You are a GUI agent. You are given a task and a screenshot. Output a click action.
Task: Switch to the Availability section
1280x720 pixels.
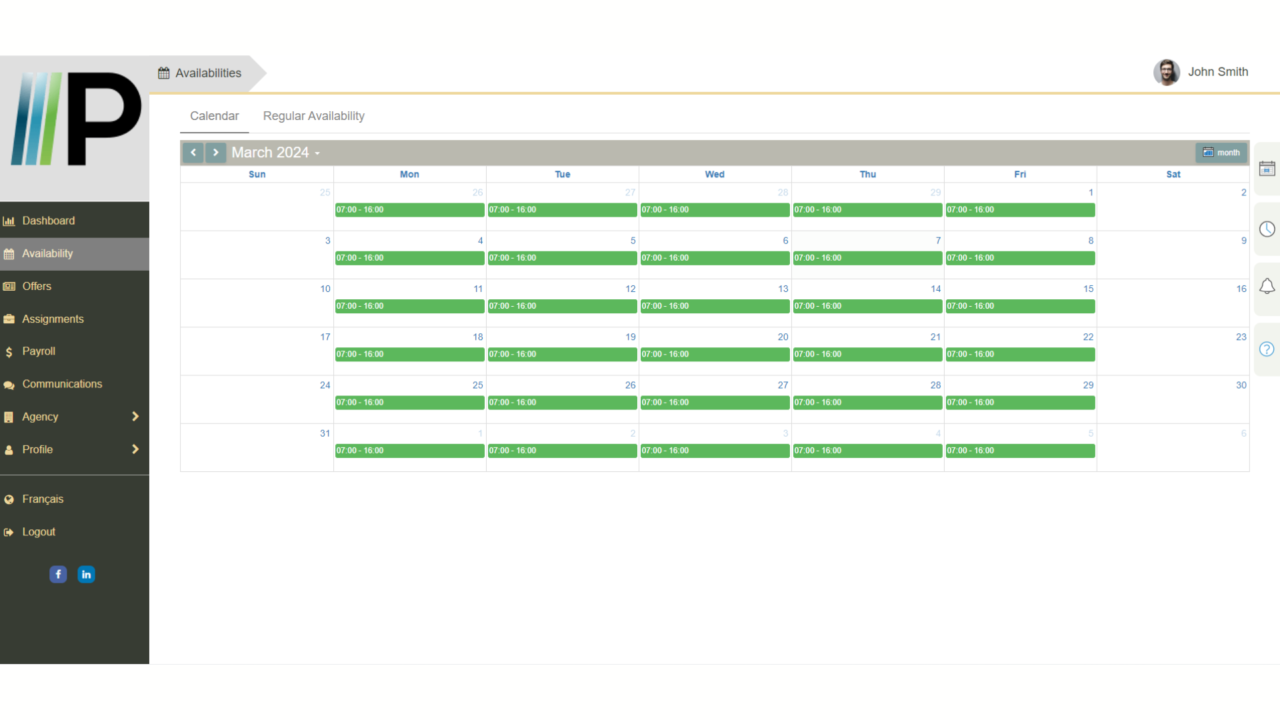coord(45,253)
